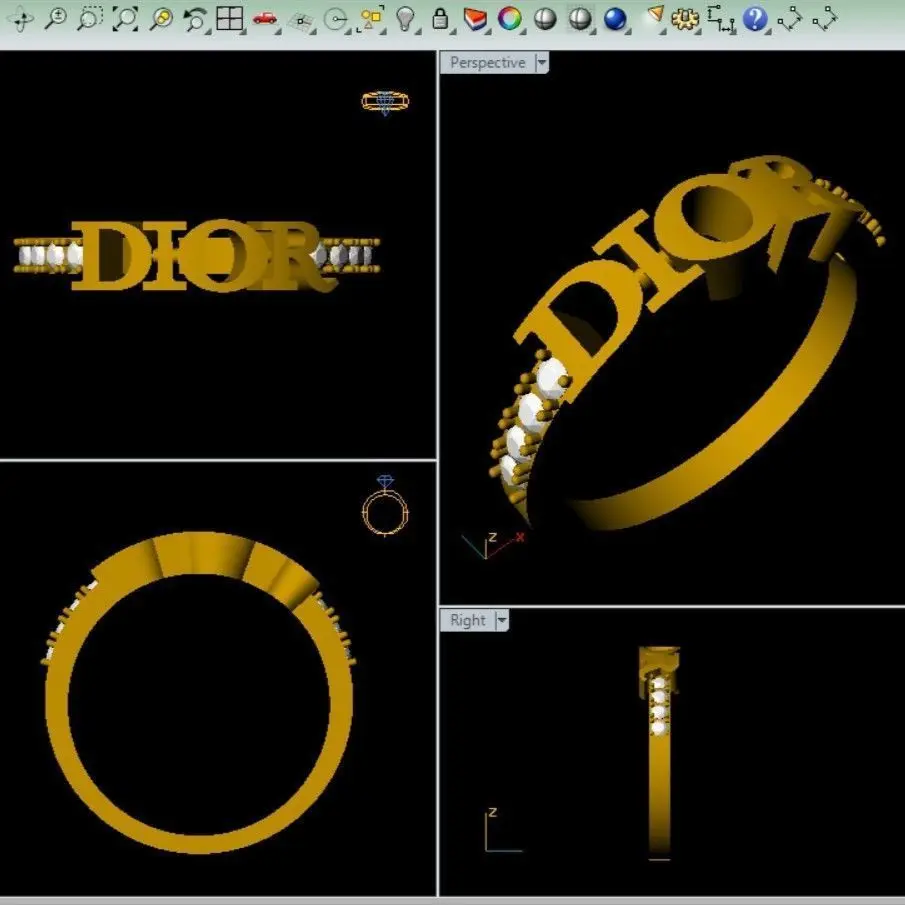Click the padlock Lock Objects icon
905x905 pixels.
pyautogui.click(x=440, y=18)
